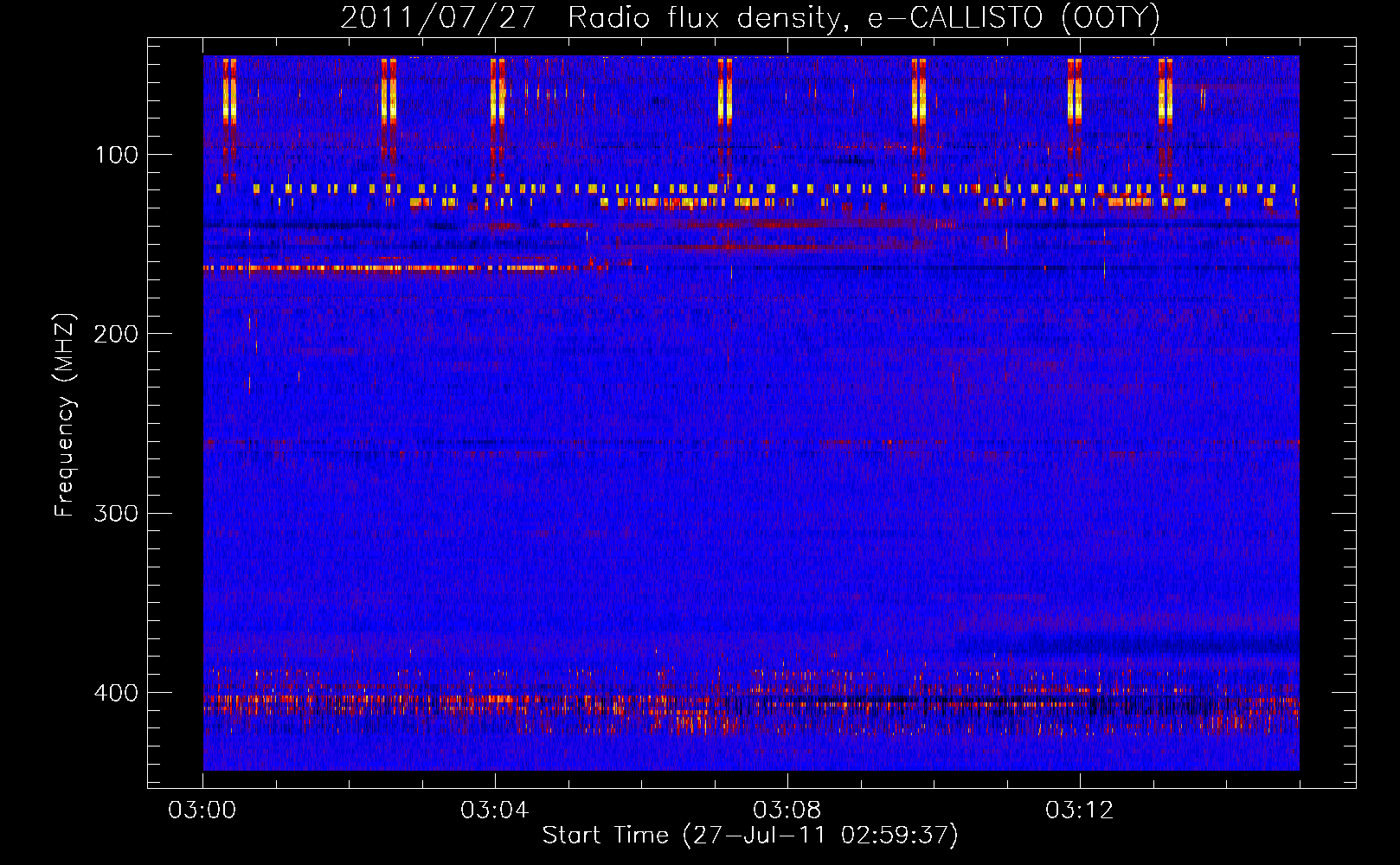Image resolution: width=1400 pixels, height=865 pixels.
Task: Click the '03:04' time tick label
Action: coord(495,811)
